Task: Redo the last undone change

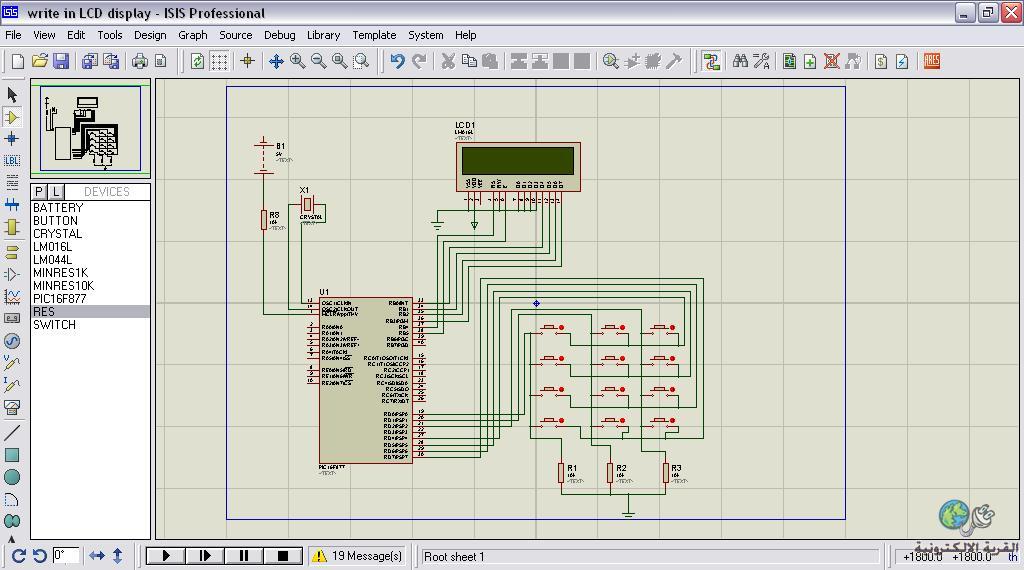Action: point(419,61)
